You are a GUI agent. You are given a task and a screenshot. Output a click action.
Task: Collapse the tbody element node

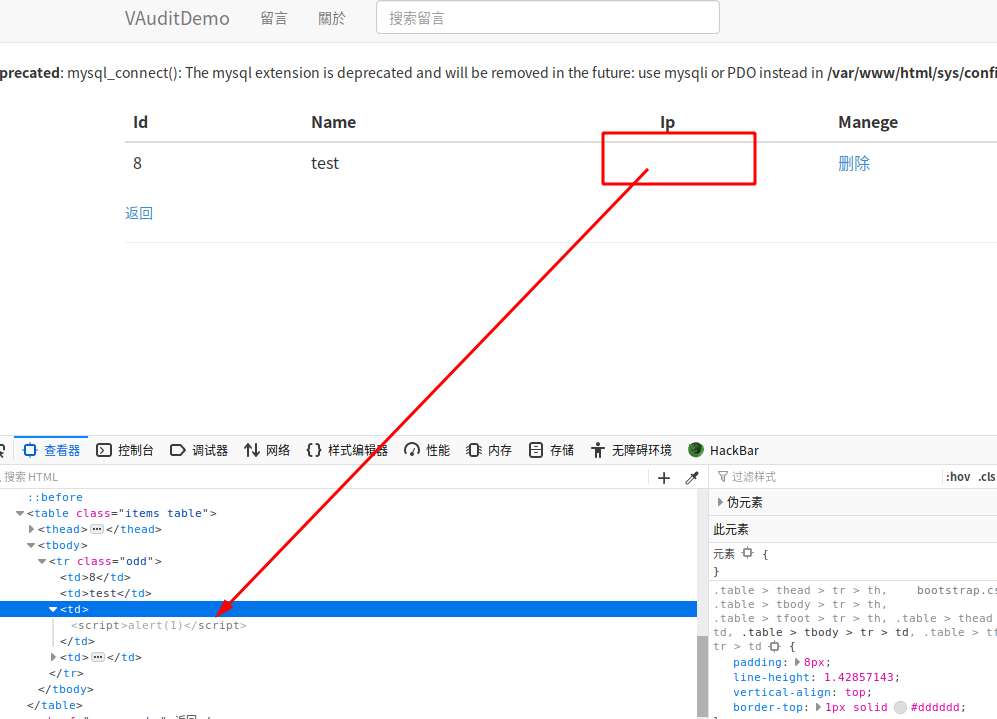tap(31, 546)
